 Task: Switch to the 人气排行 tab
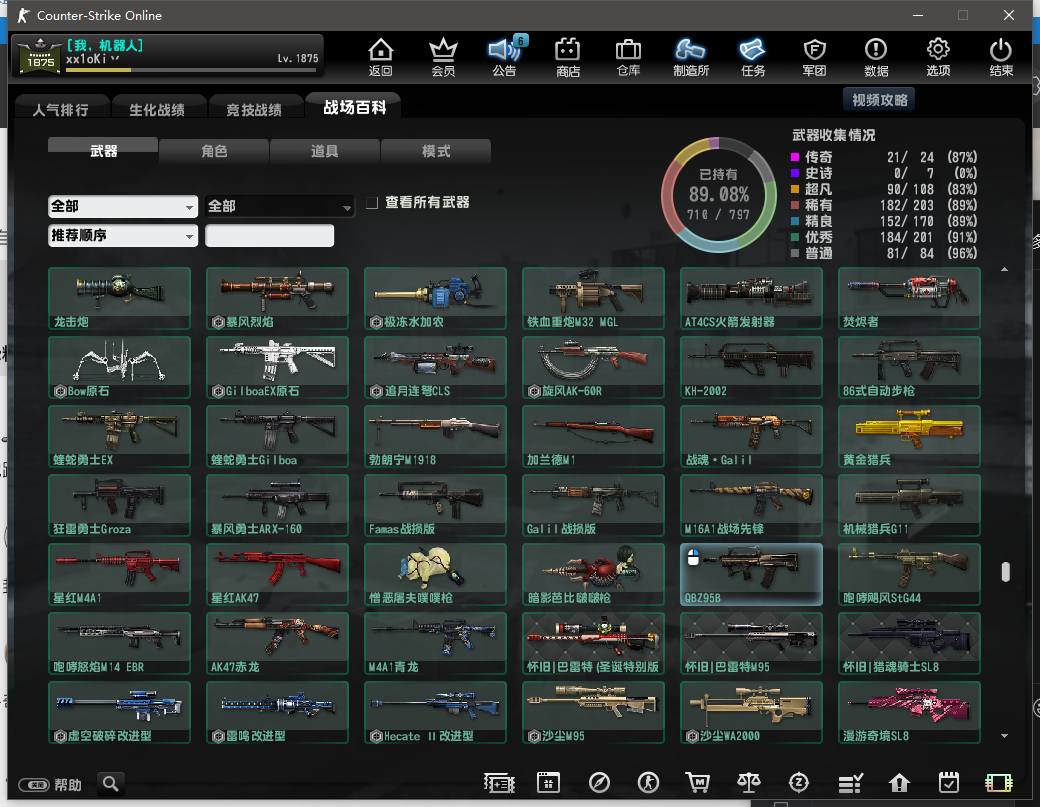61,109
